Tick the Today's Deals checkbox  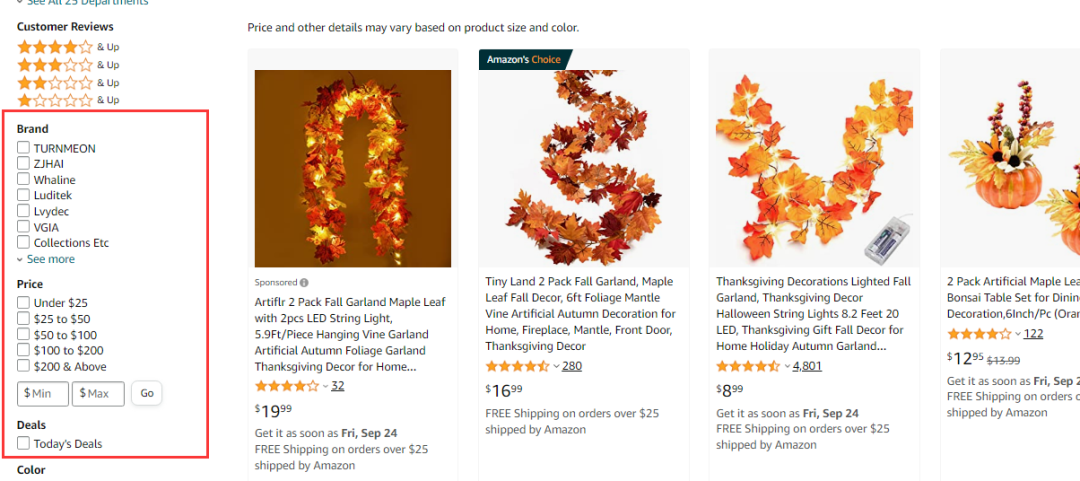click(23, 444)
